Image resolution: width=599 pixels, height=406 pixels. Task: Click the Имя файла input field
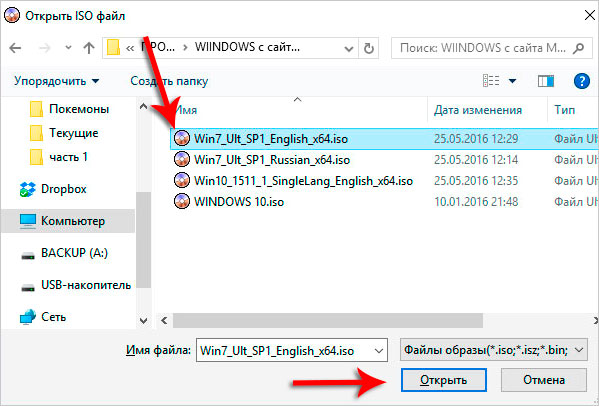click(x=292, y=350)
